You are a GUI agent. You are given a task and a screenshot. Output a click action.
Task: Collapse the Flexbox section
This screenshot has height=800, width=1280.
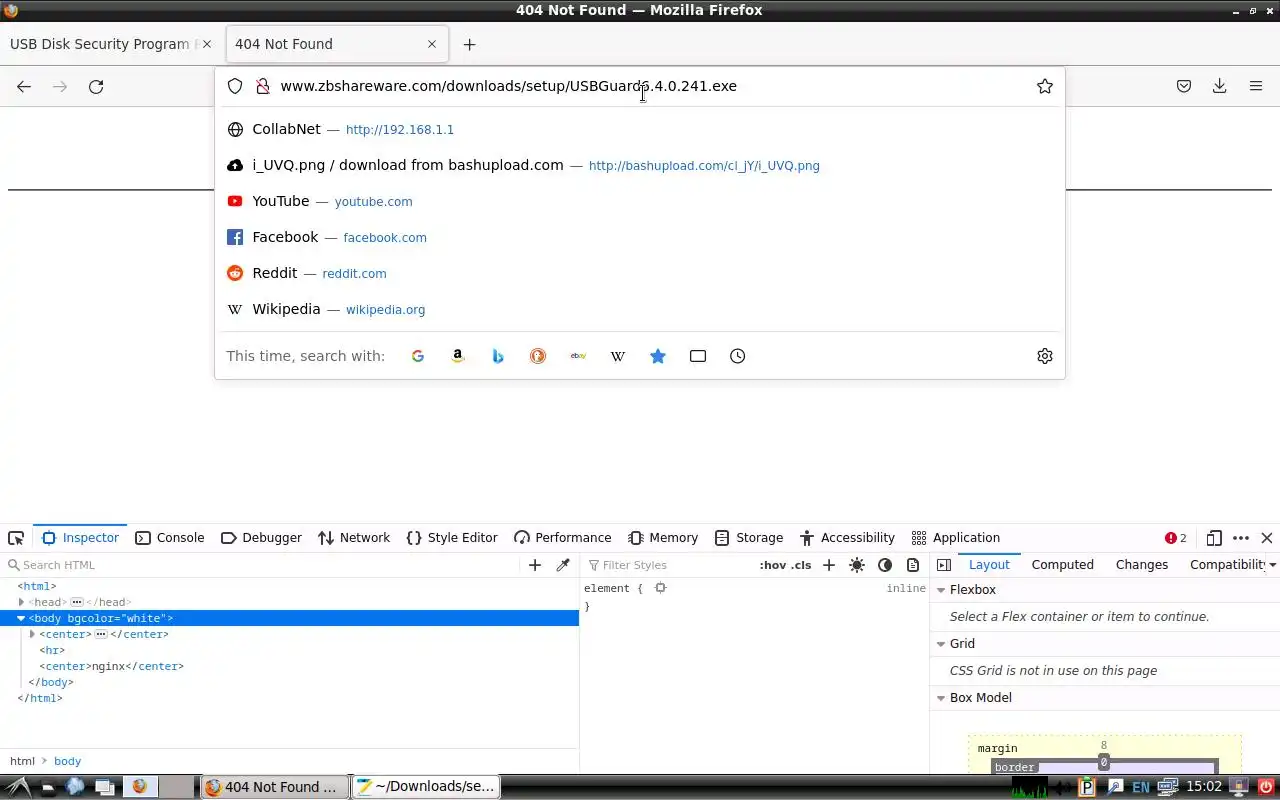point(941,590)
